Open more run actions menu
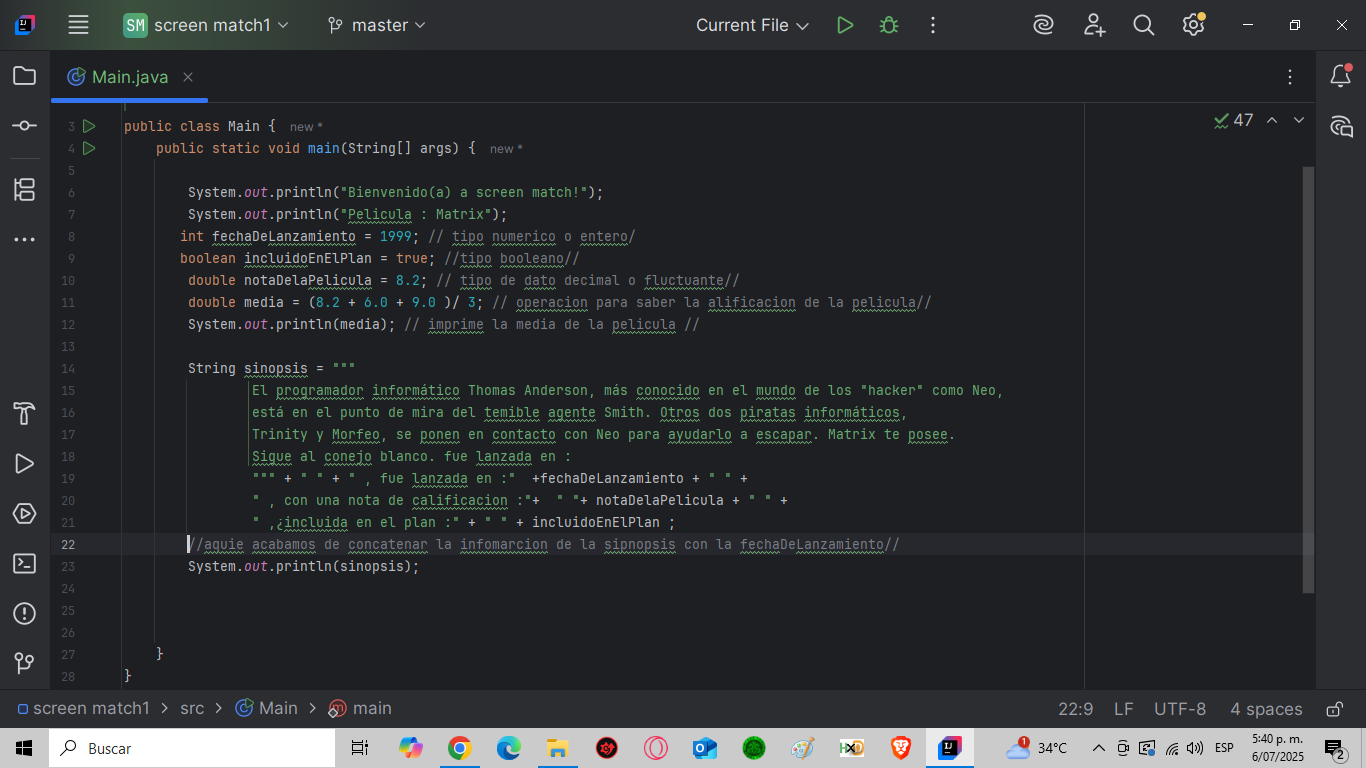 click(x=933, y=25)
